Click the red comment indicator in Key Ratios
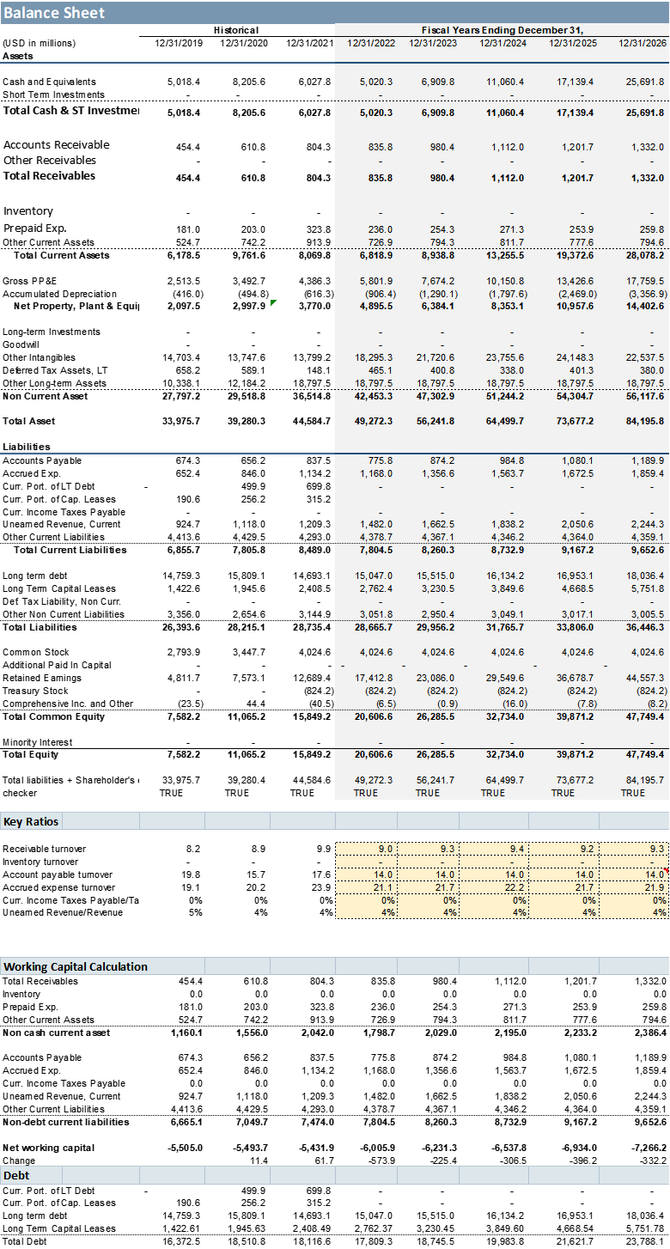 666,872
